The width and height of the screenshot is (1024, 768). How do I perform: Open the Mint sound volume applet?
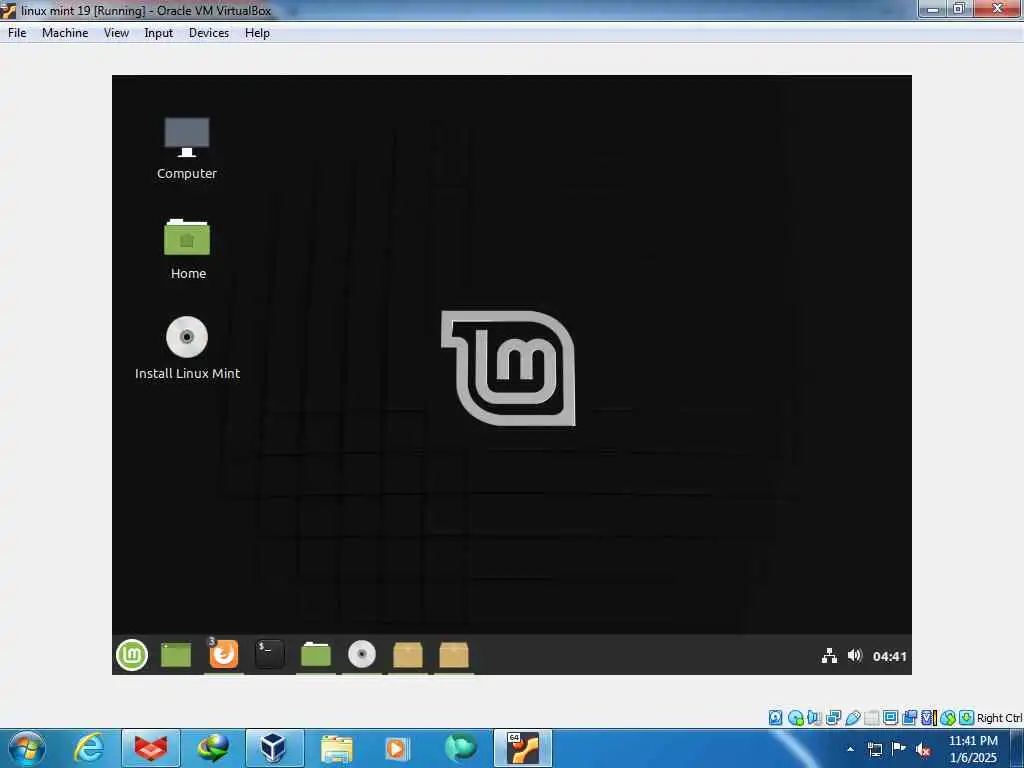(x=855, y=655)
